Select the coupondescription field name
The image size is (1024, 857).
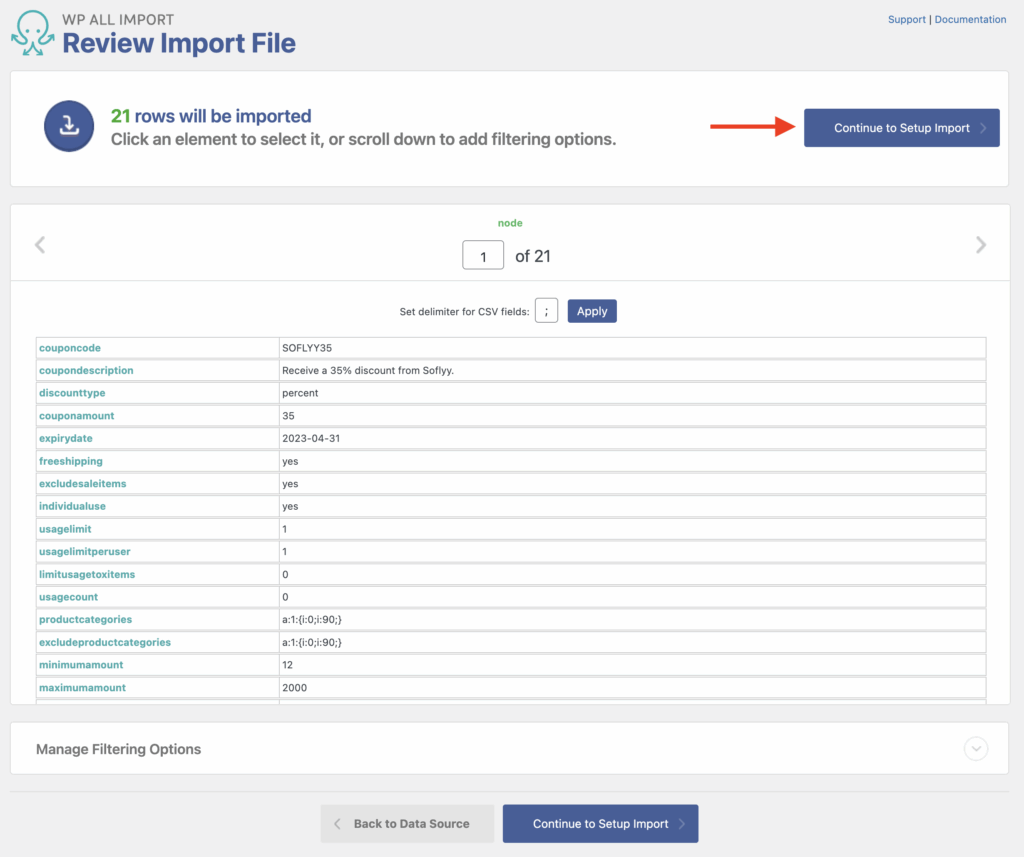(86, 370)
